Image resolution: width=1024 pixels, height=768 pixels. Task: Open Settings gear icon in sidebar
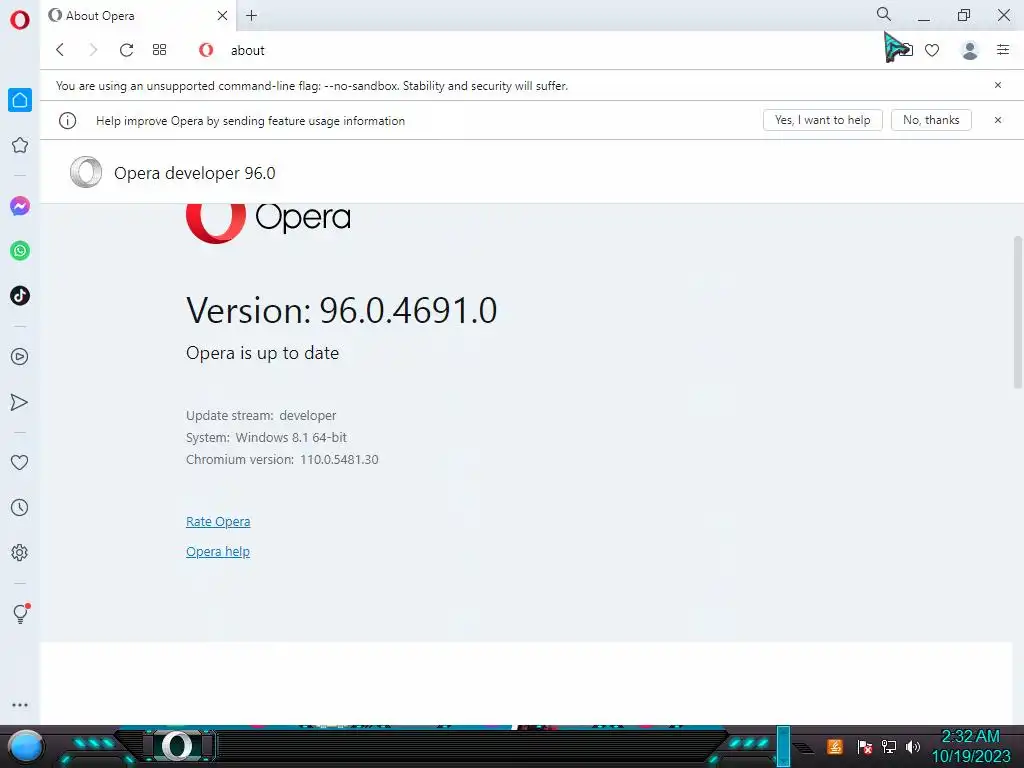[20, 552]
